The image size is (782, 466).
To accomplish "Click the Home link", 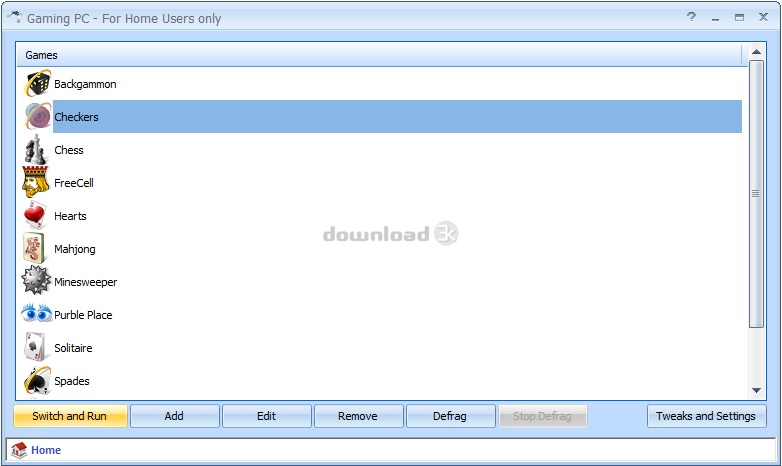I will pyautogui.click(x=46, y=450).
